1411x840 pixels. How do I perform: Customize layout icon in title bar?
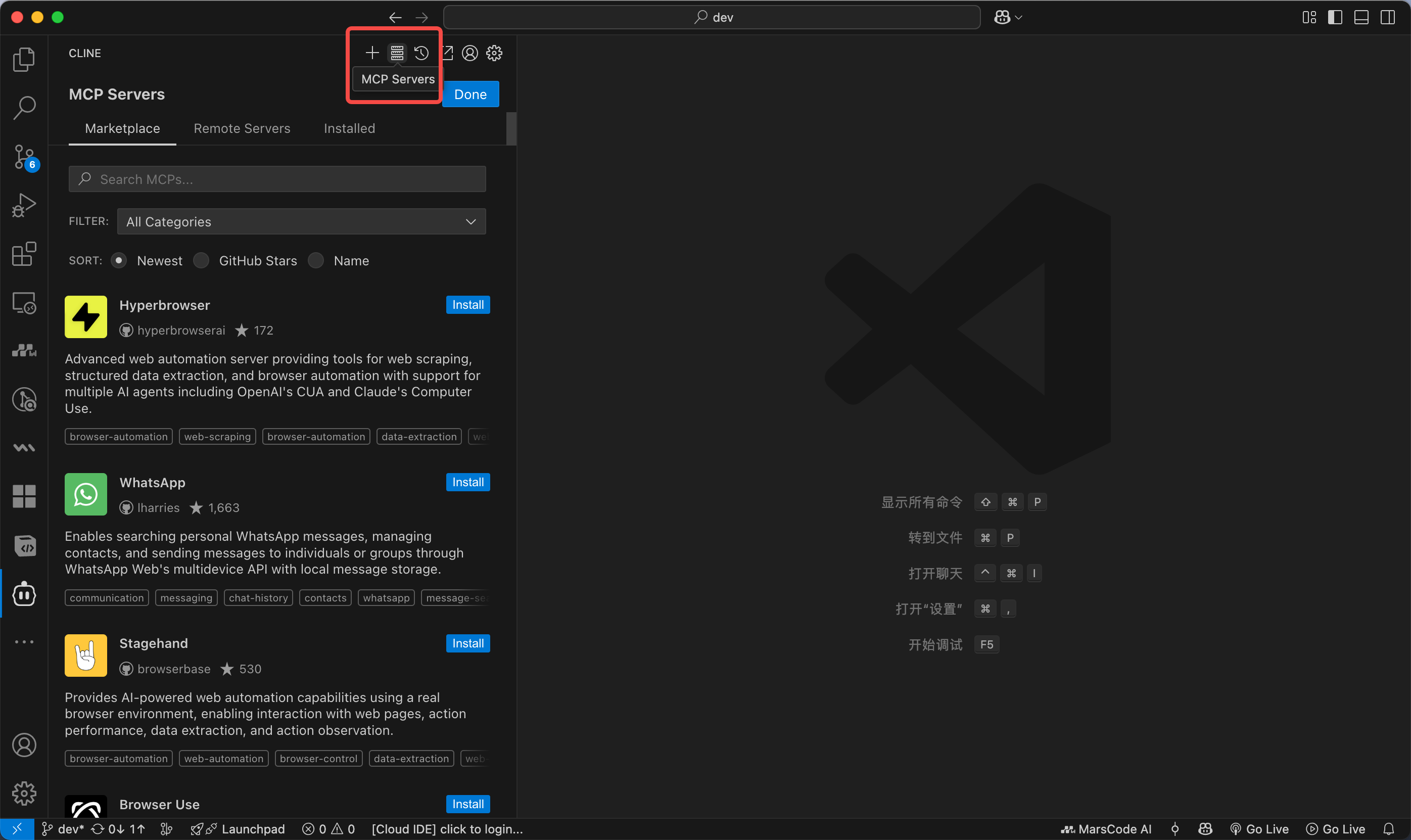coord(1309,18)
